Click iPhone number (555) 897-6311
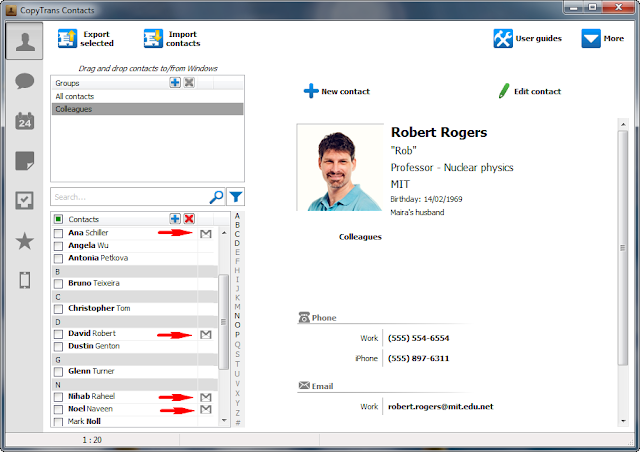 [x=418, y=358]
